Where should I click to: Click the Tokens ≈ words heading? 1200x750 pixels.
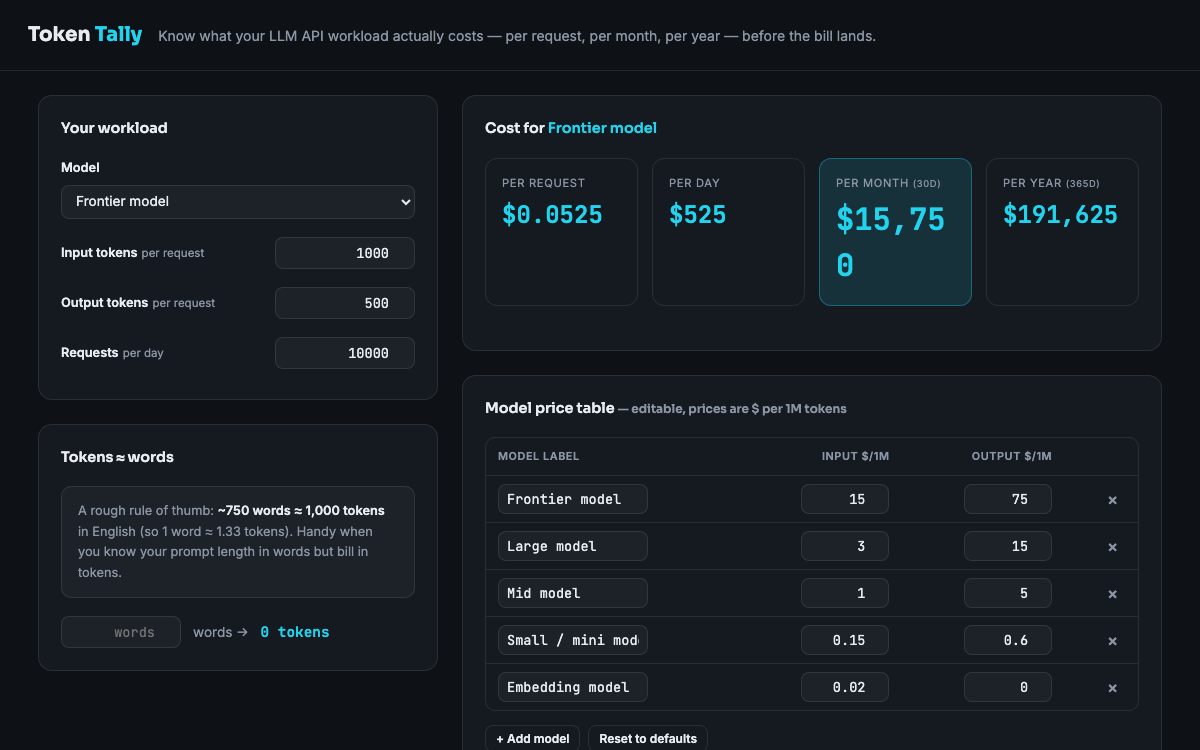click(117, 457)
